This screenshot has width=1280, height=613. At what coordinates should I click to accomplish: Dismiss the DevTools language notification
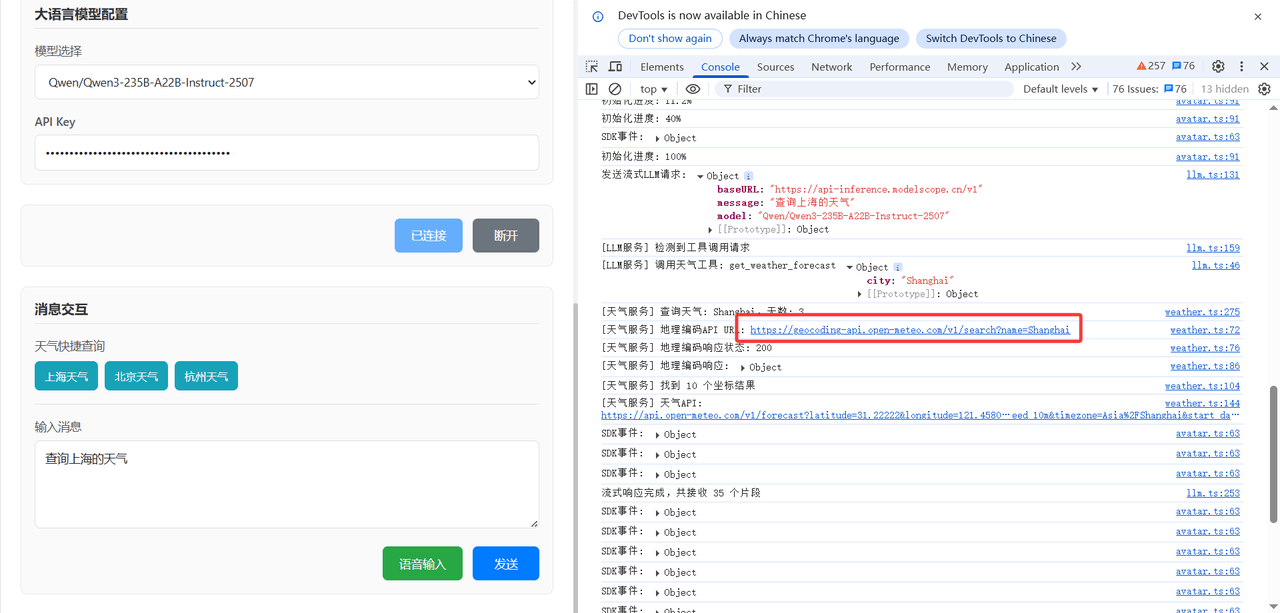coord(1258,16)
